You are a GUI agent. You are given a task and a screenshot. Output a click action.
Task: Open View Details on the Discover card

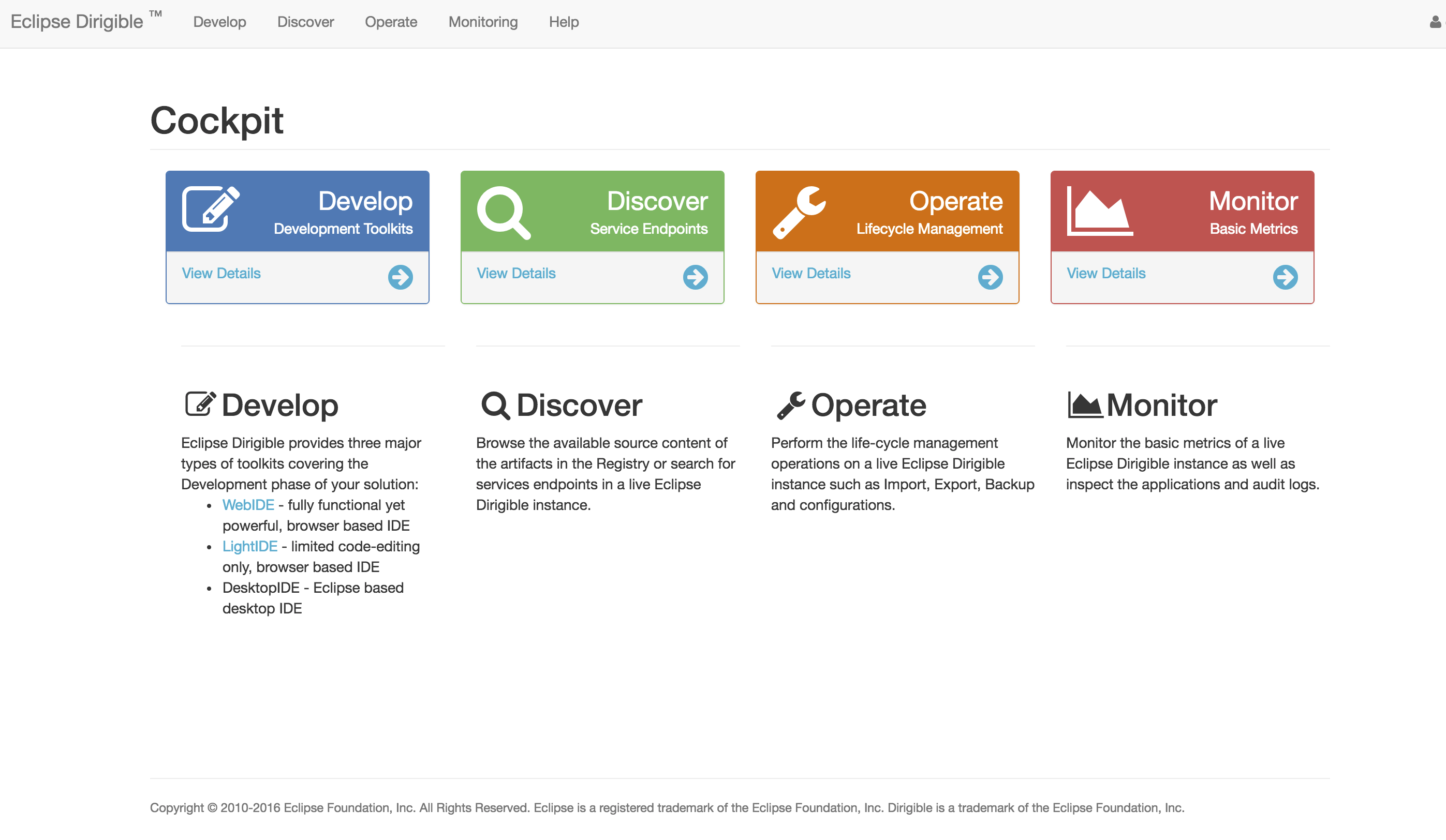click(517, 273)
